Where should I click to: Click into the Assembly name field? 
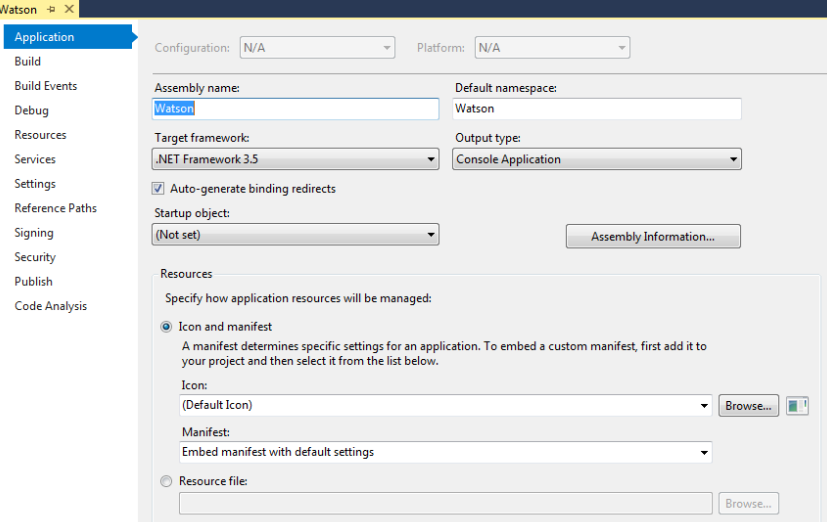pyautogui.click(x=295, y=109)
